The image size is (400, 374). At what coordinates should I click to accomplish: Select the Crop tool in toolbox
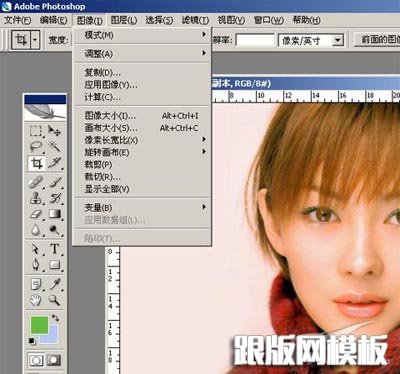[36, 163]
